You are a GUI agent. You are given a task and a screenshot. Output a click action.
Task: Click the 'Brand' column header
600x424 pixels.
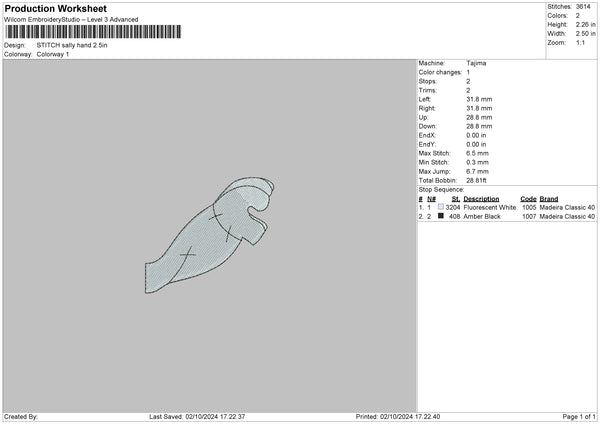point(549,199)
